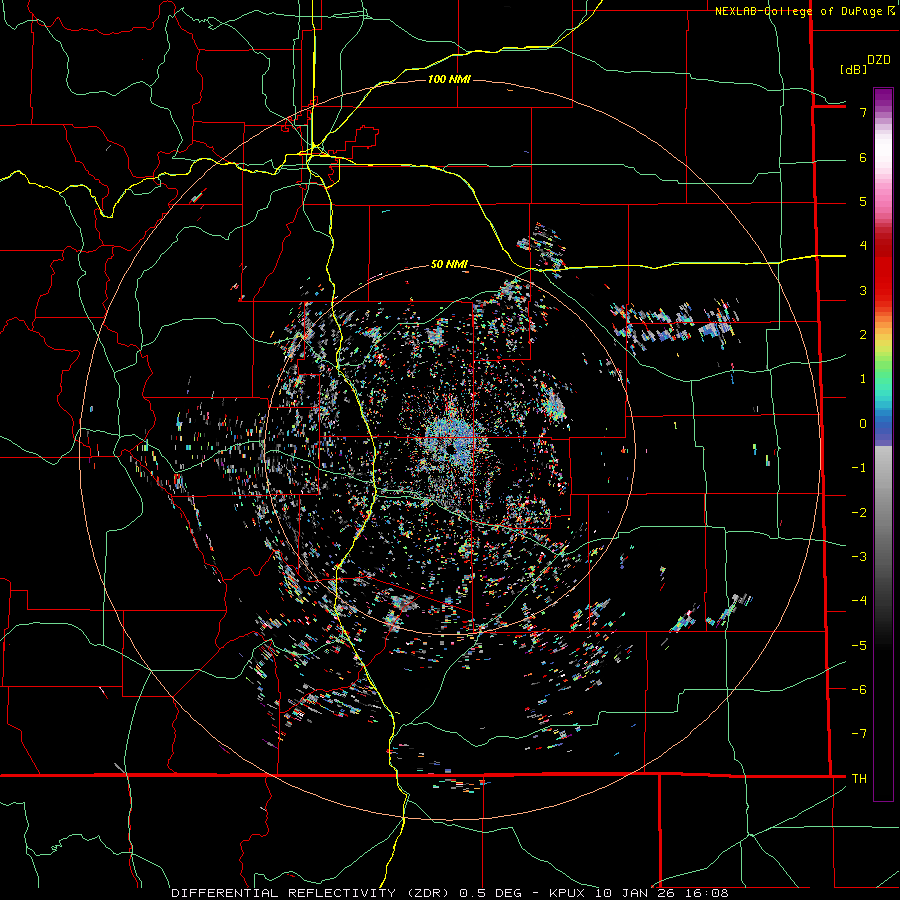Viewport: 900px width, 900px height.
Task: Click the 2 value on the dB scale
Action: coord(863,335)
